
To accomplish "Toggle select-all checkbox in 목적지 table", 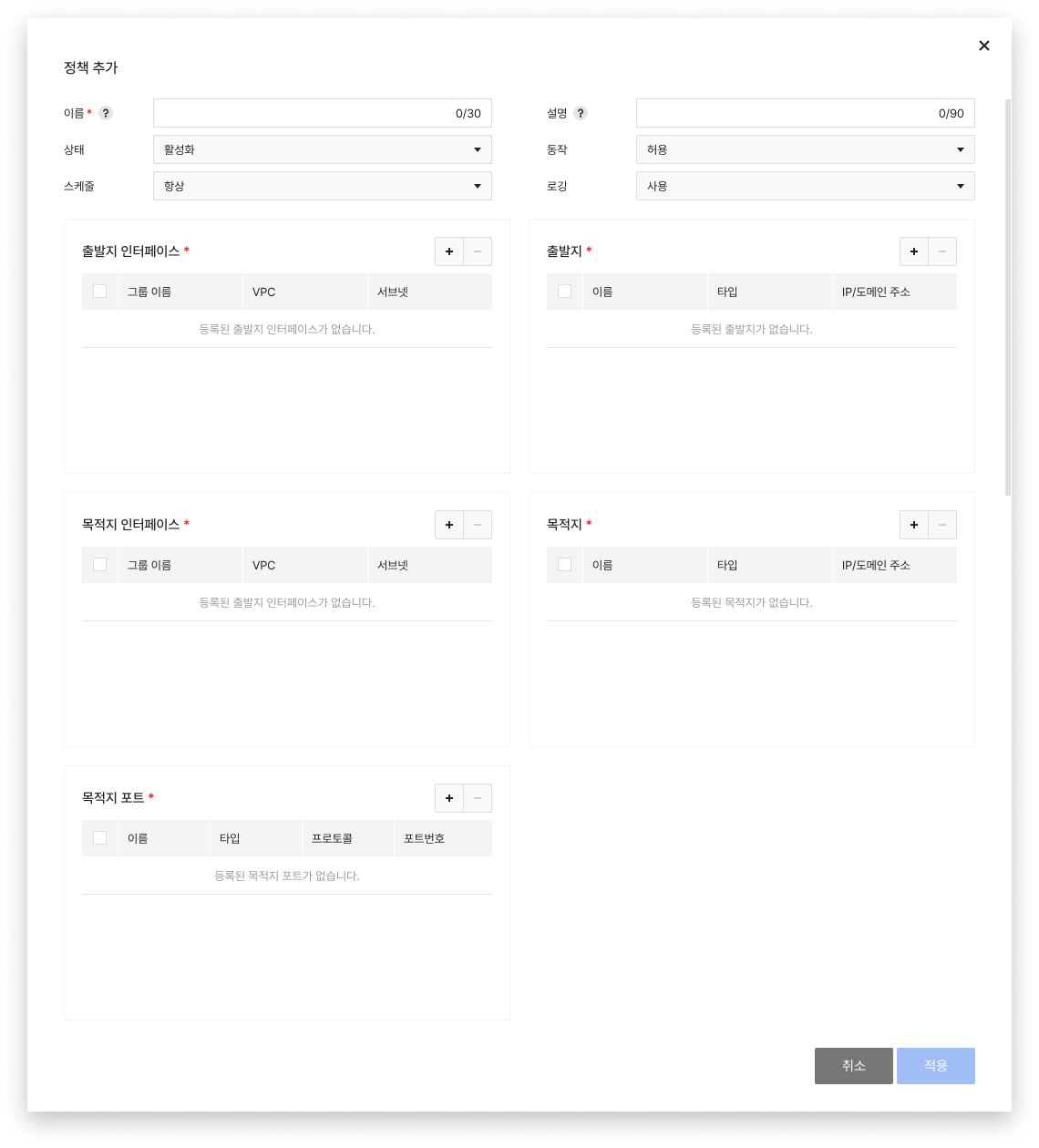I will pyautogui.click(x=565, y=565).
